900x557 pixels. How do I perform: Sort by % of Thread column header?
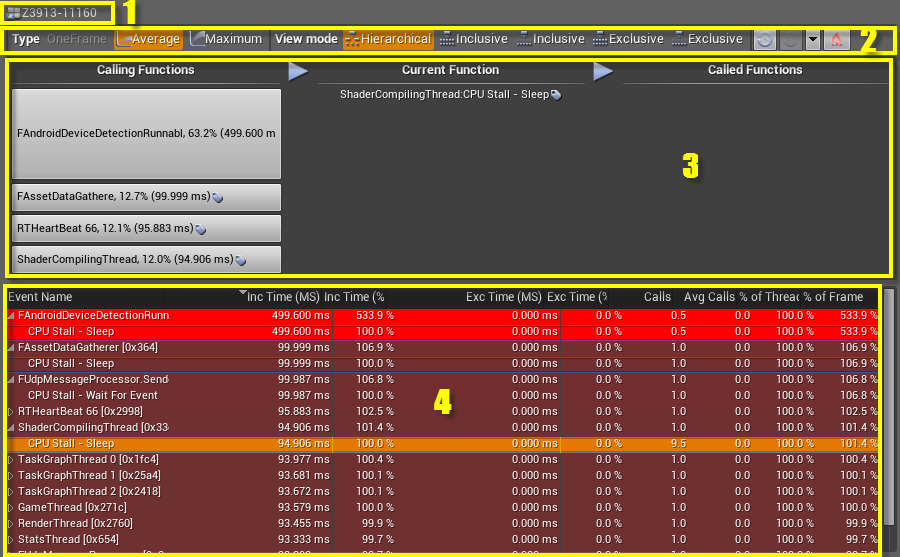pyautogui.click(x=769, y=297)
